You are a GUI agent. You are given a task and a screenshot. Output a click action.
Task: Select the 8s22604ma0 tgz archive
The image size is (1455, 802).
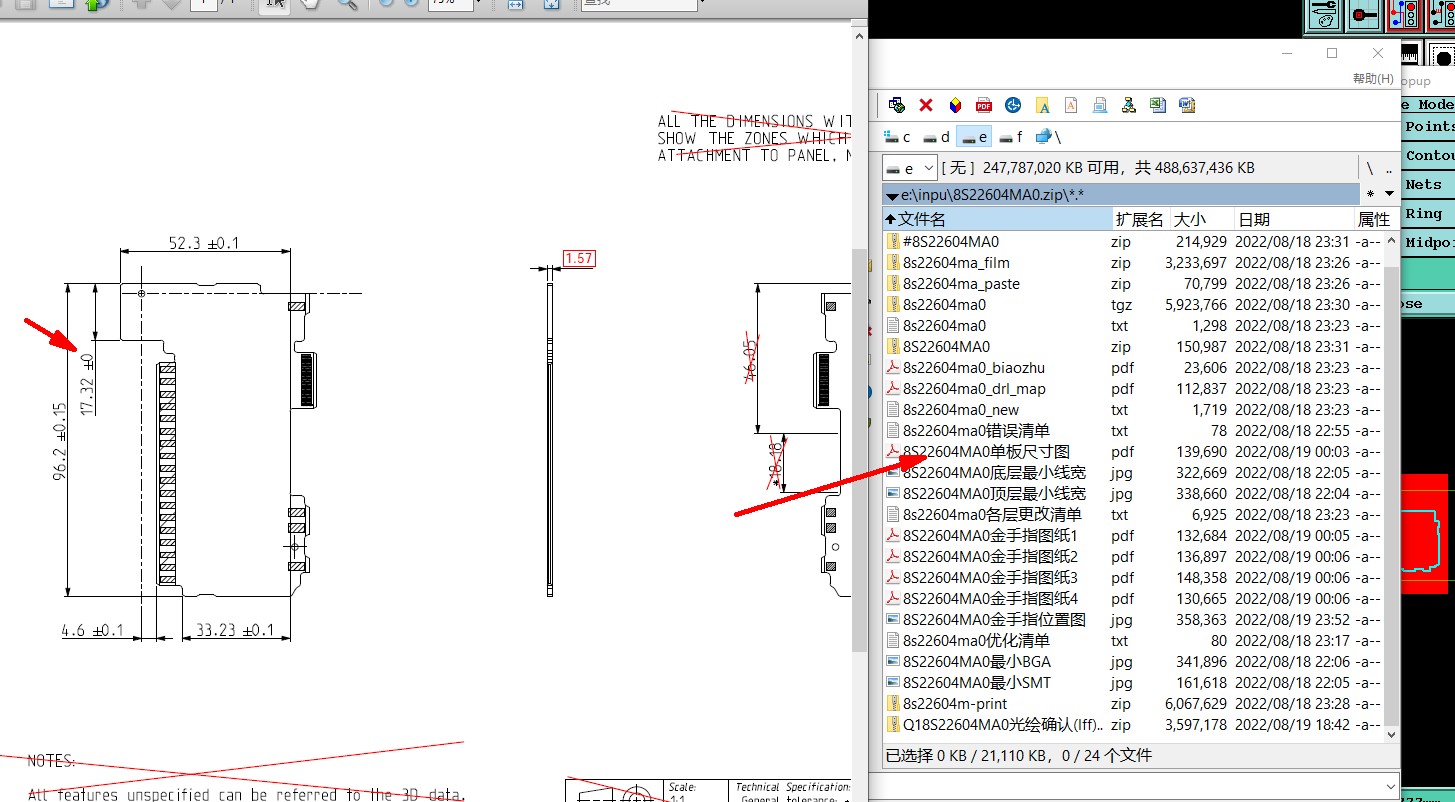pyautogui.click(x=1134, y=304)
